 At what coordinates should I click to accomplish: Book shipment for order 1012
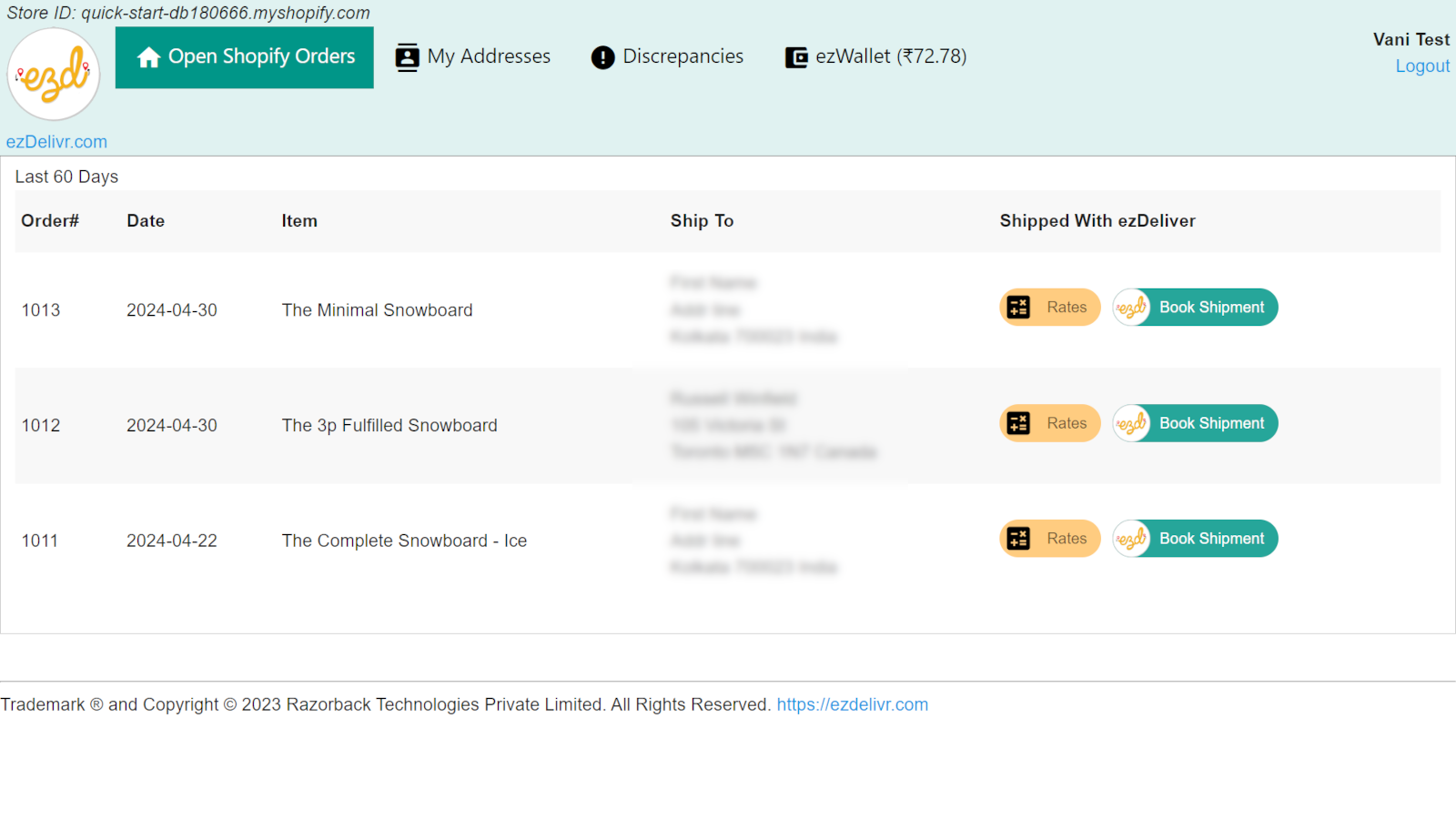click(x=1211, y=423)
